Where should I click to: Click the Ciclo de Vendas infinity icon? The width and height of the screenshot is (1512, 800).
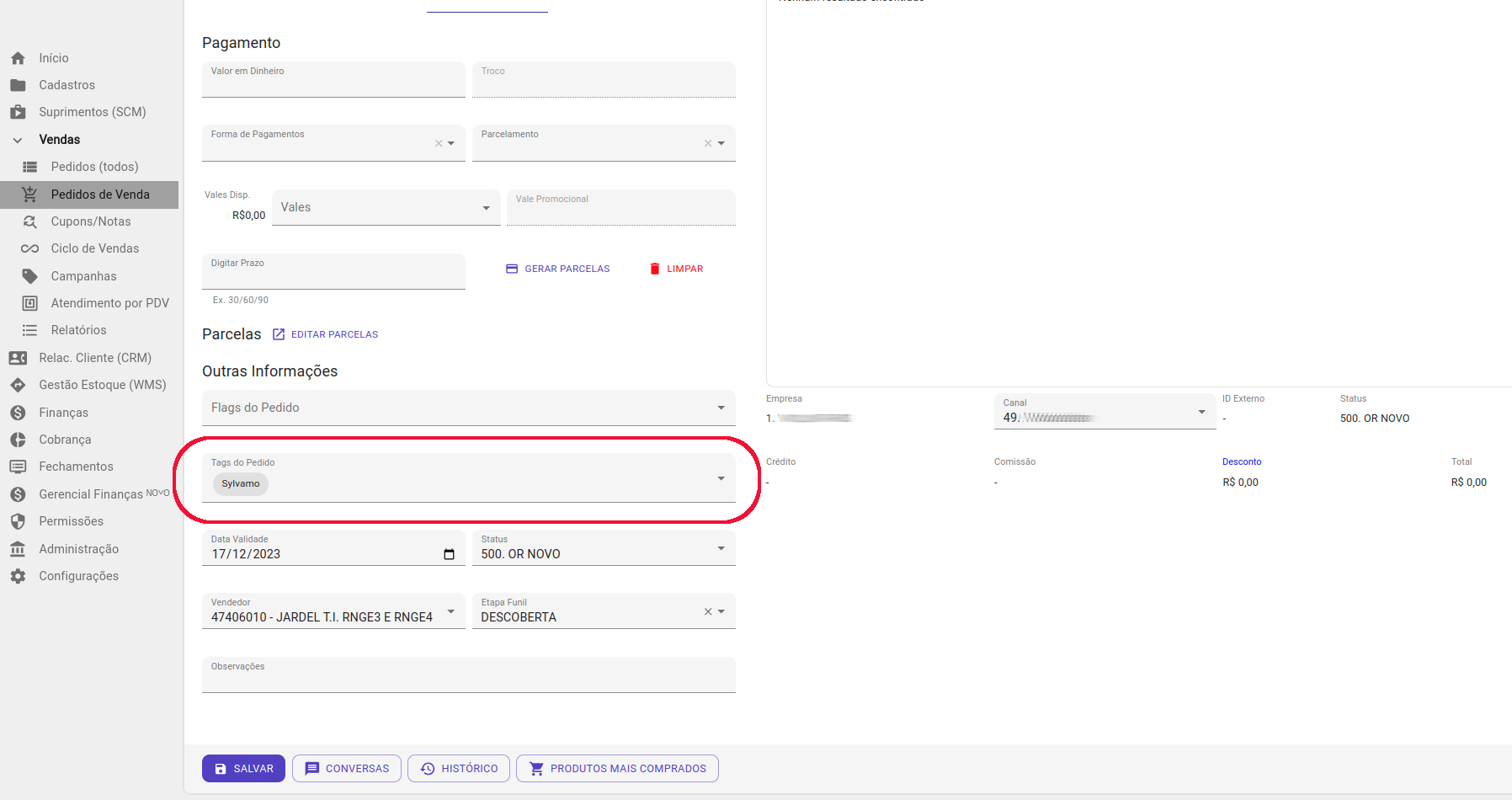[x=29, y=248]
